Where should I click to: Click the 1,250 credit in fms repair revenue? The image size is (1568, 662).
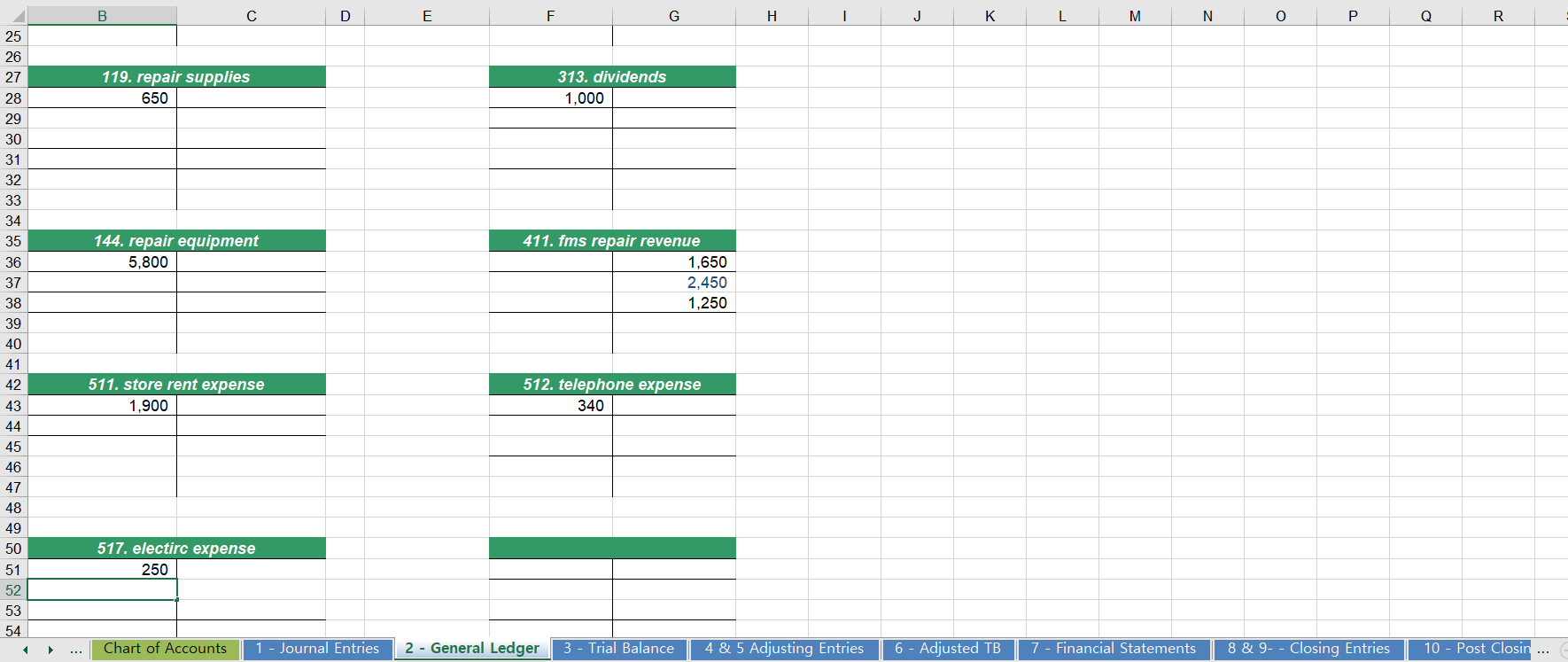pos(674,303)
